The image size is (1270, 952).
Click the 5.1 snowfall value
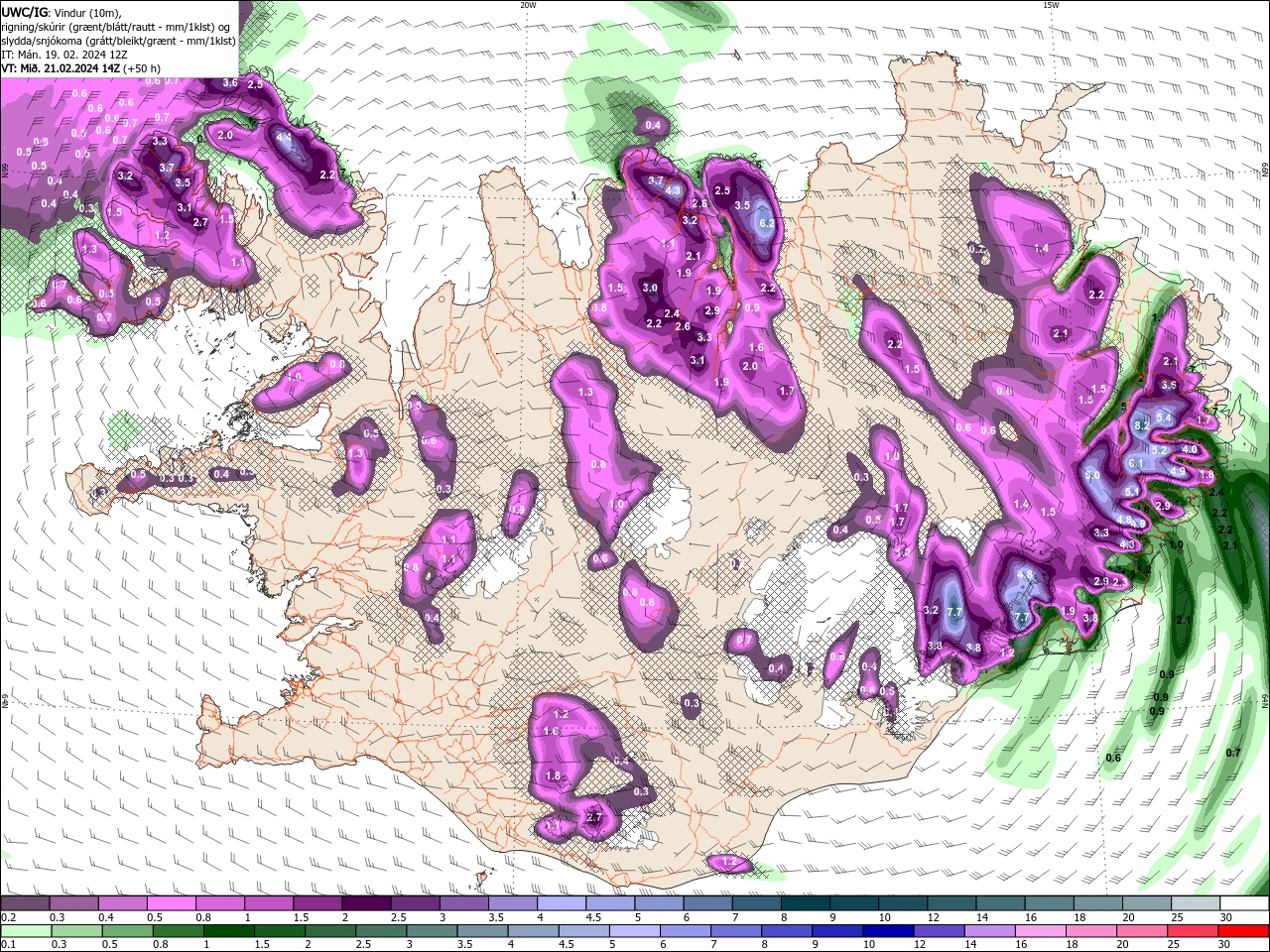click(1131, 491)
